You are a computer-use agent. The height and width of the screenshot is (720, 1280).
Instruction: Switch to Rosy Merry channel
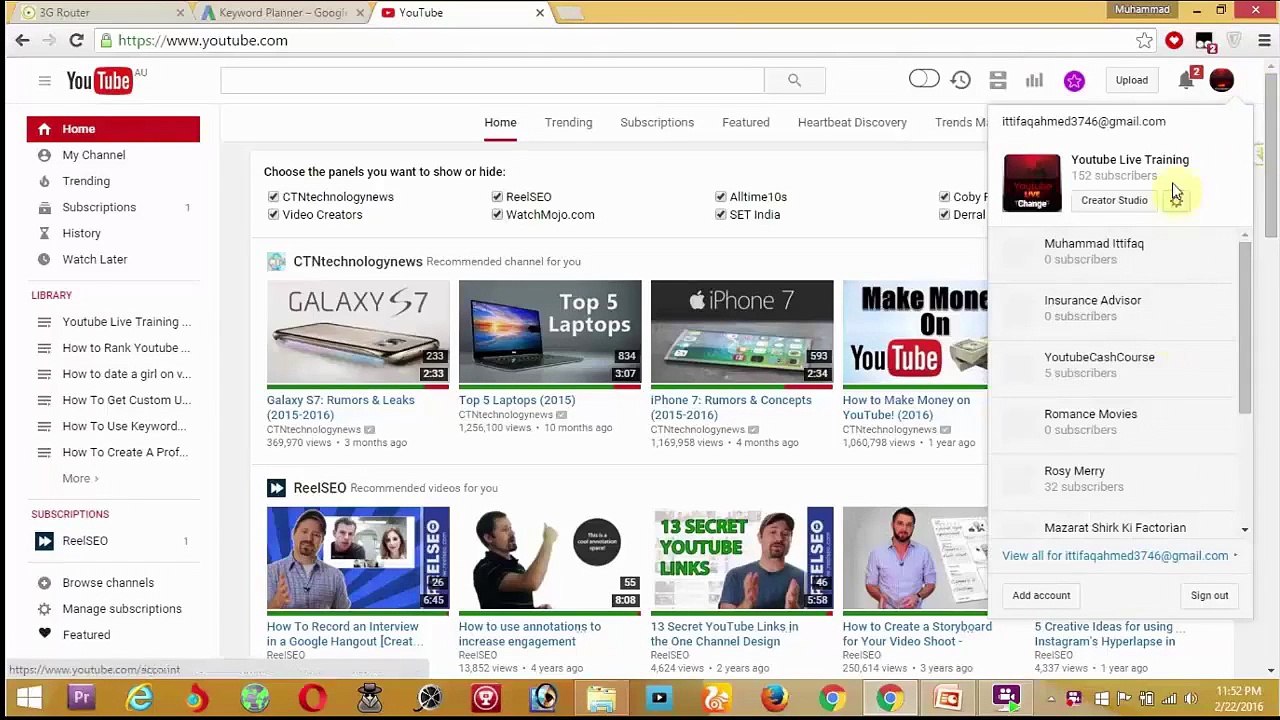pyautogui.click(x=1113, y=479)
